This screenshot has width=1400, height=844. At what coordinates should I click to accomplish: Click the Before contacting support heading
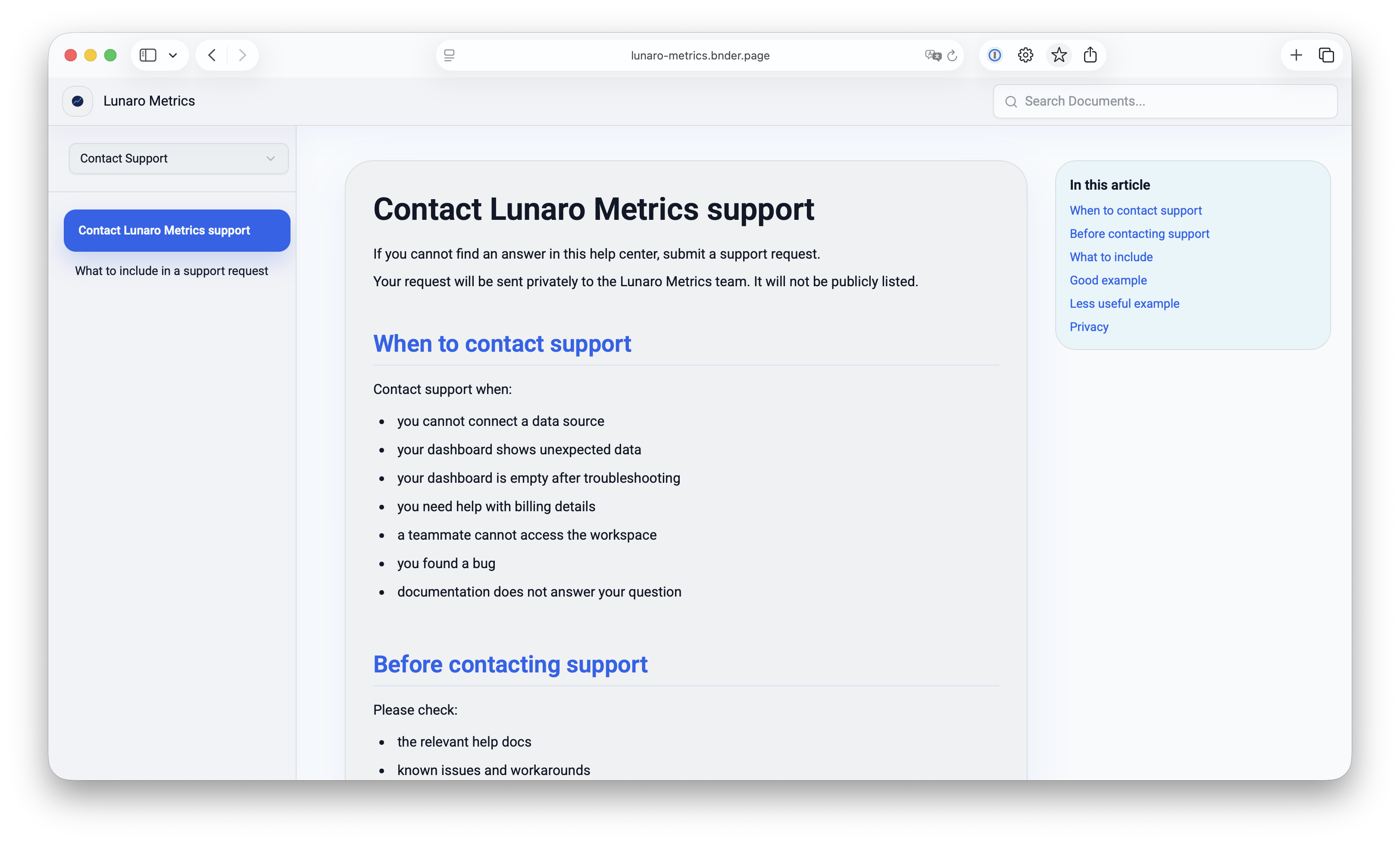coord(510,665)
